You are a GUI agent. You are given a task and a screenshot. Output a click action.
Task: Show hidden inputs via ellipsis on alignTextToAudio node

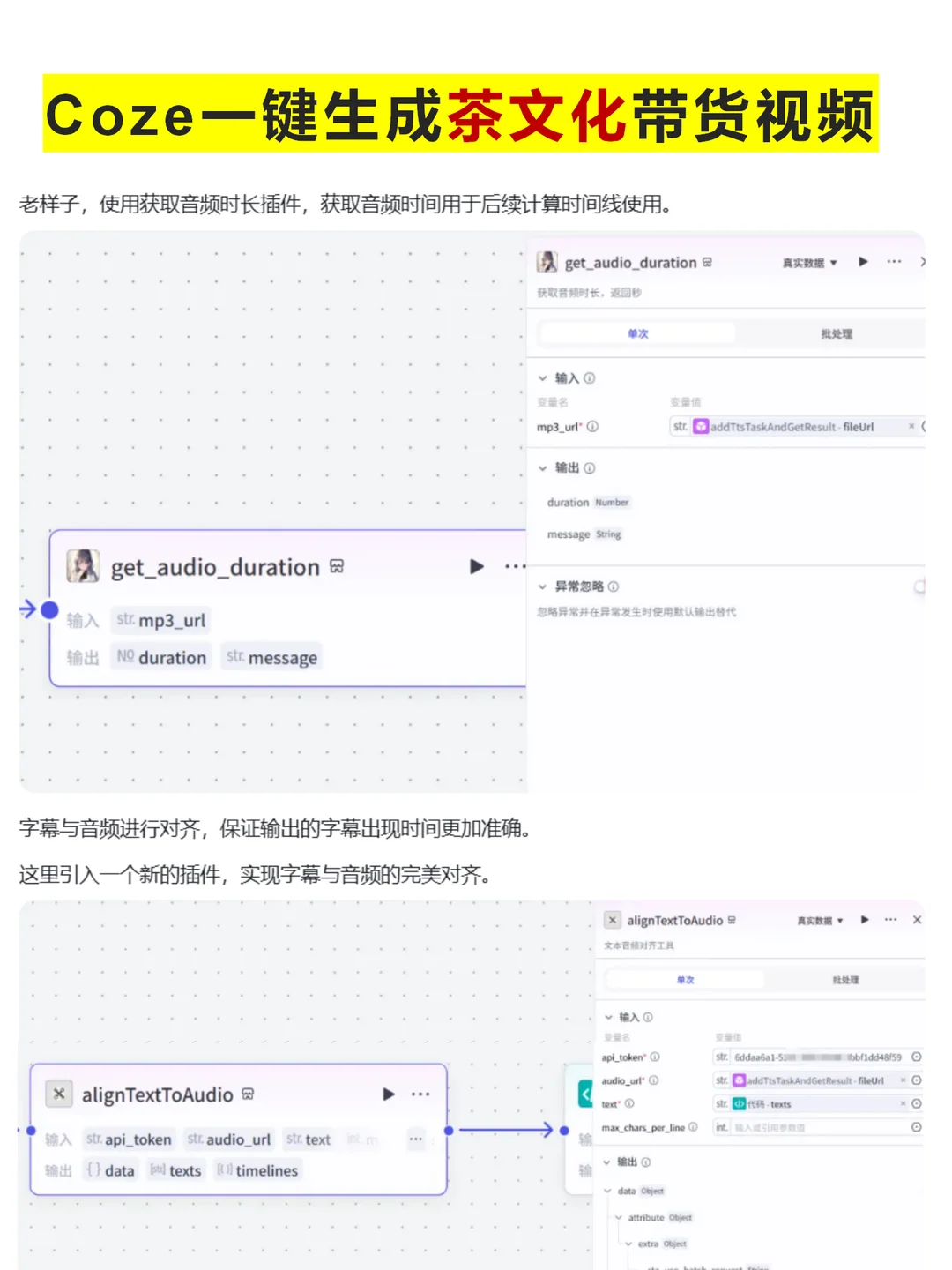[415, 1139]
